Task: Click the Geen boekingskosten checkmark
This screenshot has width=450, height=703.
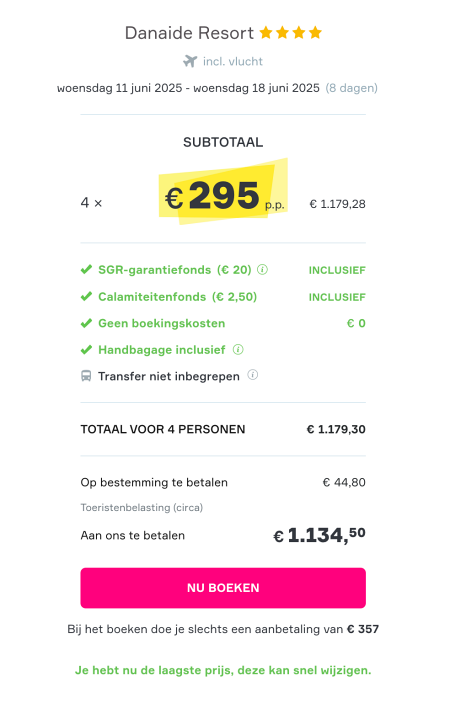Action: pos(86,323)
